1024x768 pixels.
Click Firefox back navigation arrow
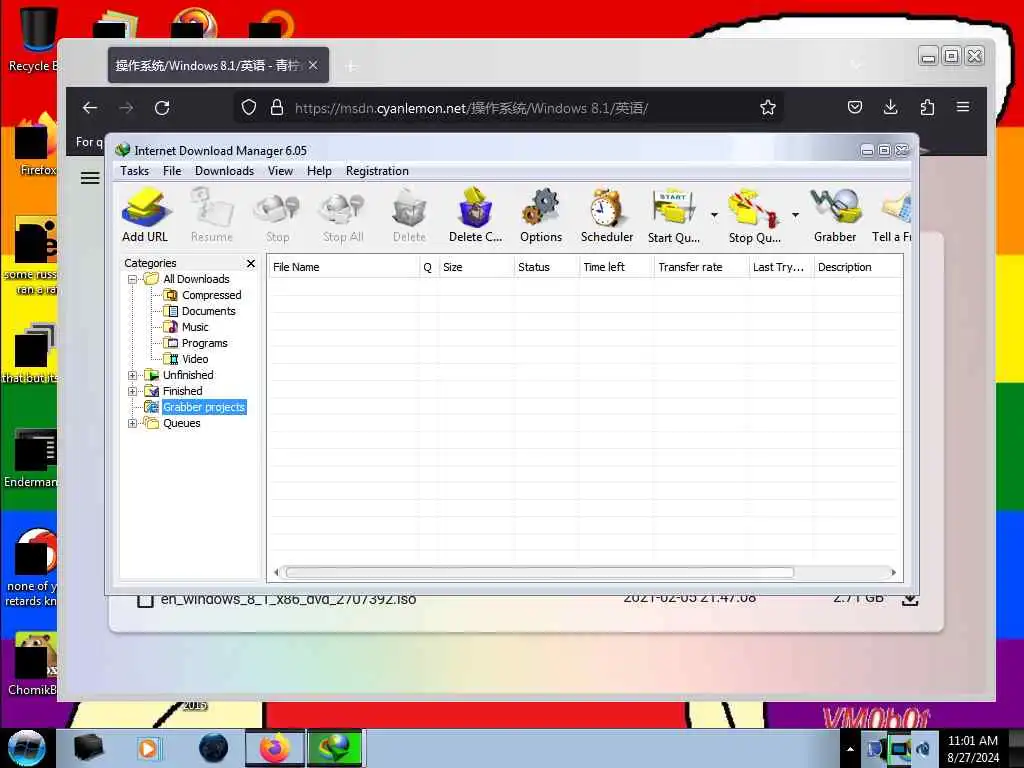[90, 108]
